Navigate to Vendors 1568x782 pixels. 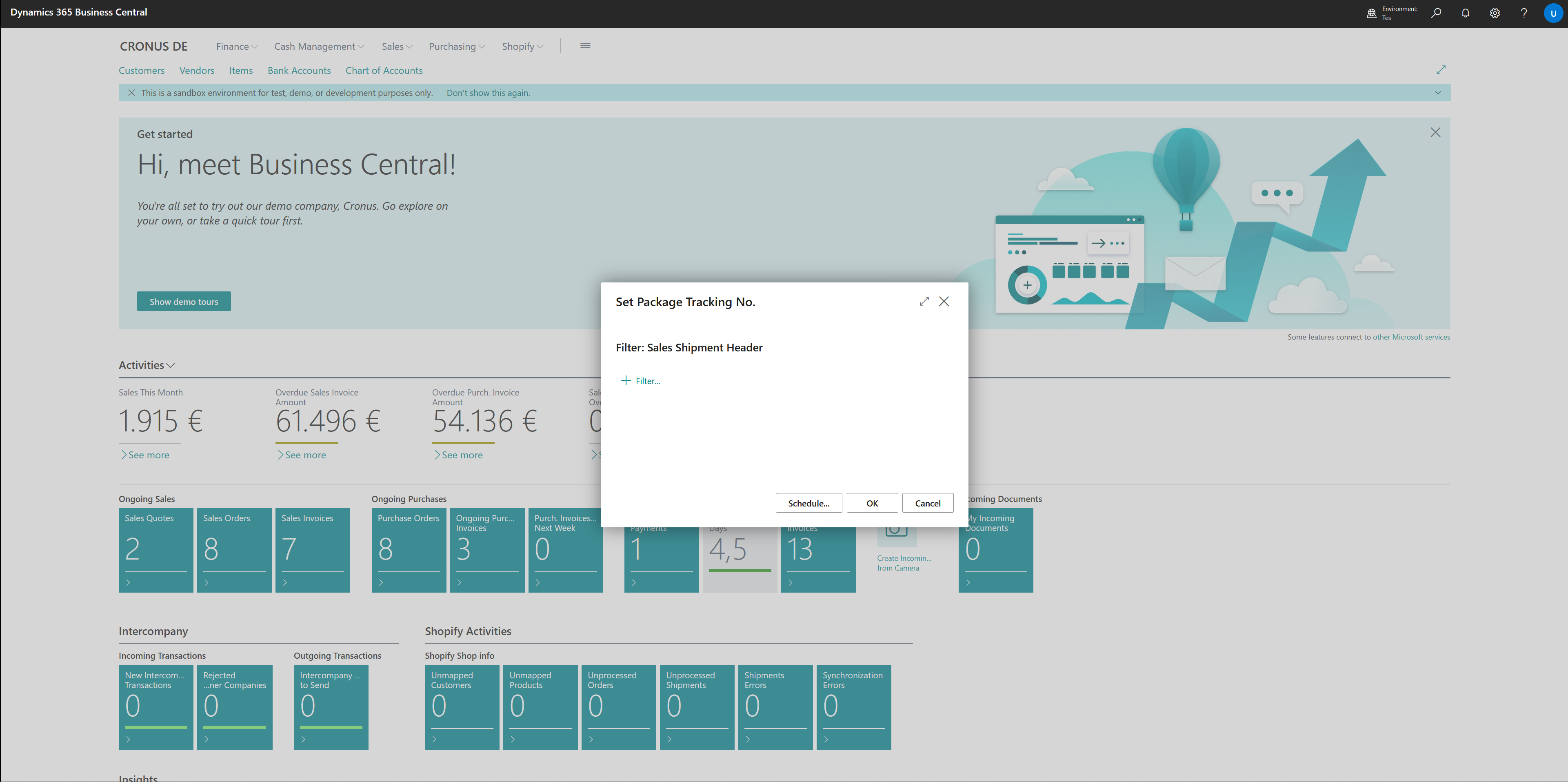(196, 71)
